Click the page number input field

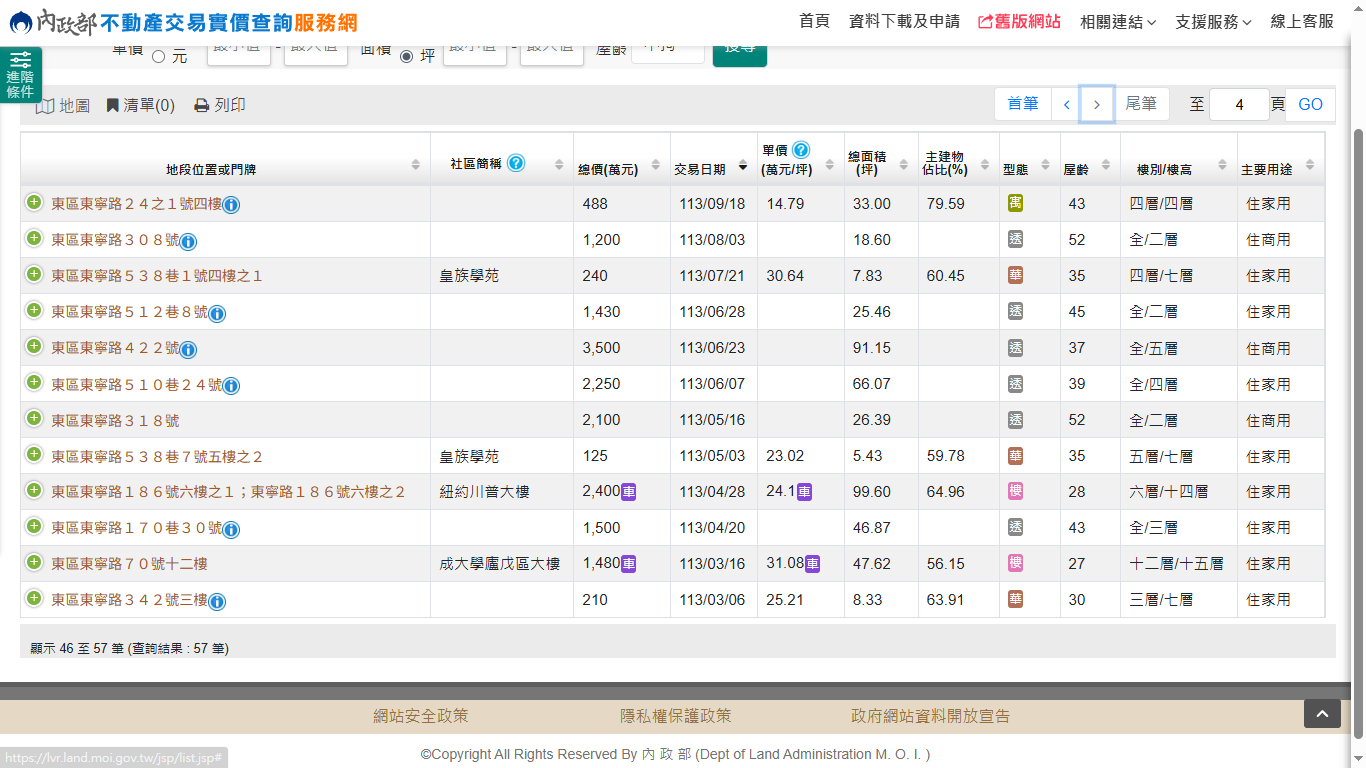point(1238,104)
